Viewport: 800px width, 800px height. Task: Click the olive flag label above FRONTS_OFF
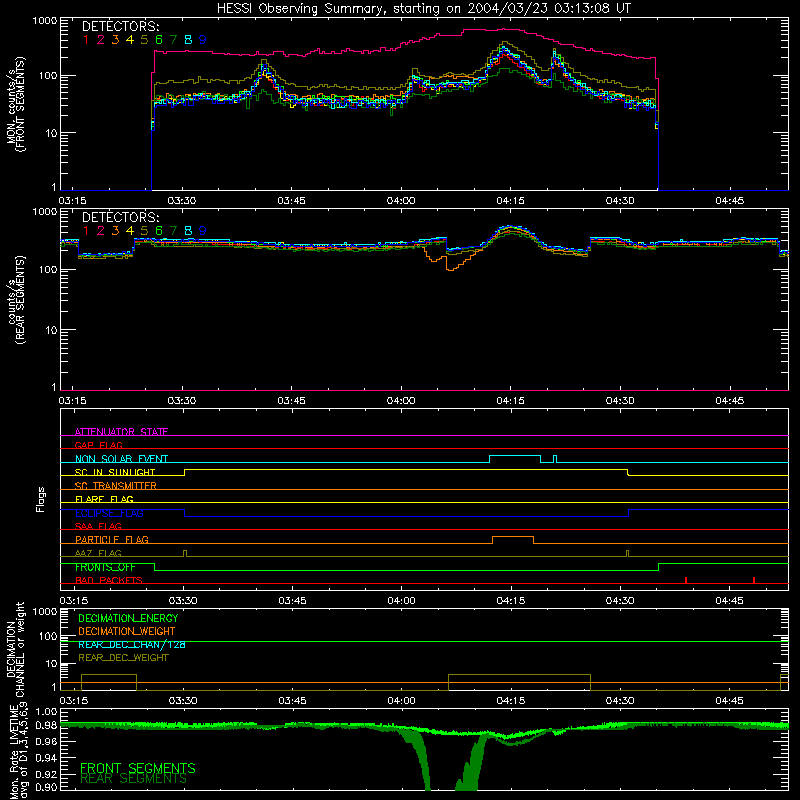[98, 553]
